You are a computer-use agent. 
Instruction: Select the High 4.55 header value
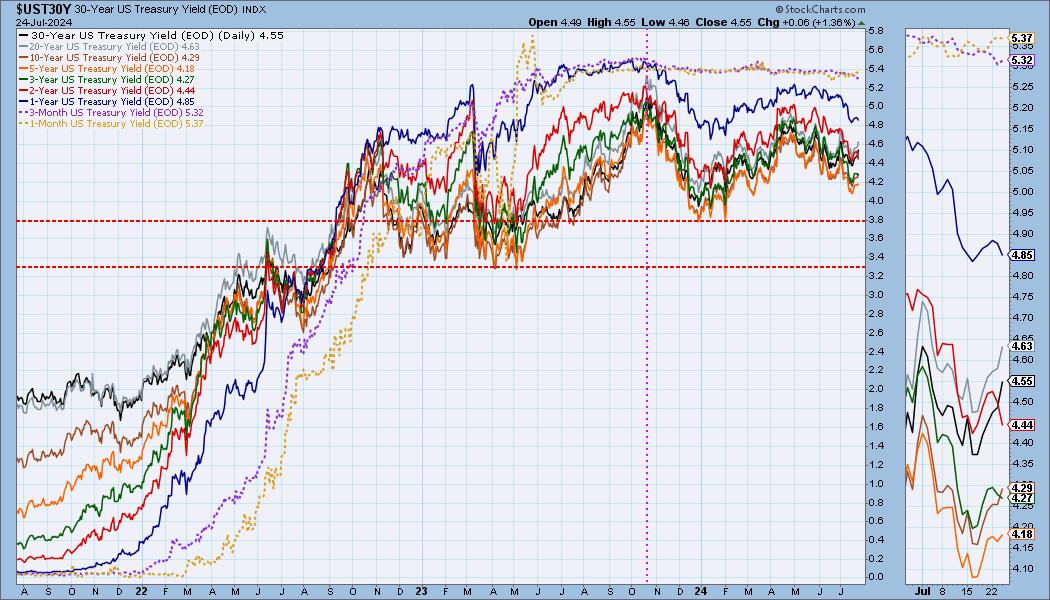pyautogui.click(x=611, y=22)
